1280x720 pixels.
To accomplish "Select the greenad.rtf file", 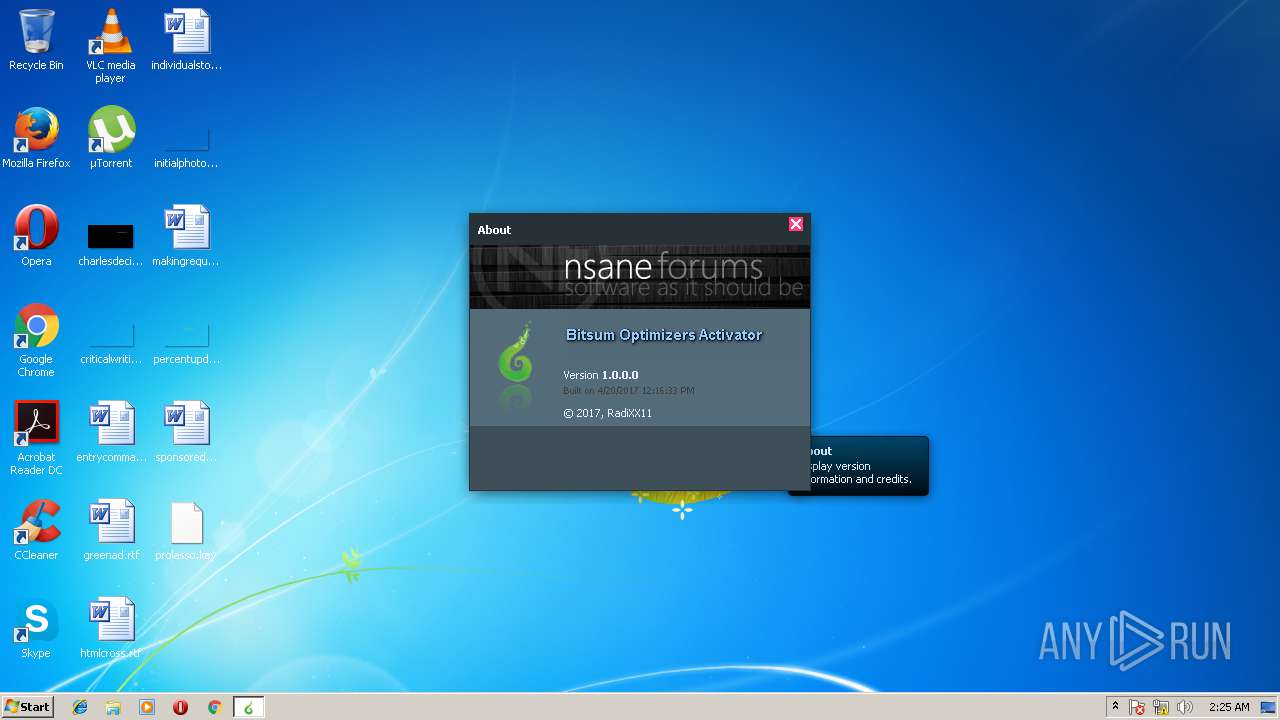I will tap(111, 530).
